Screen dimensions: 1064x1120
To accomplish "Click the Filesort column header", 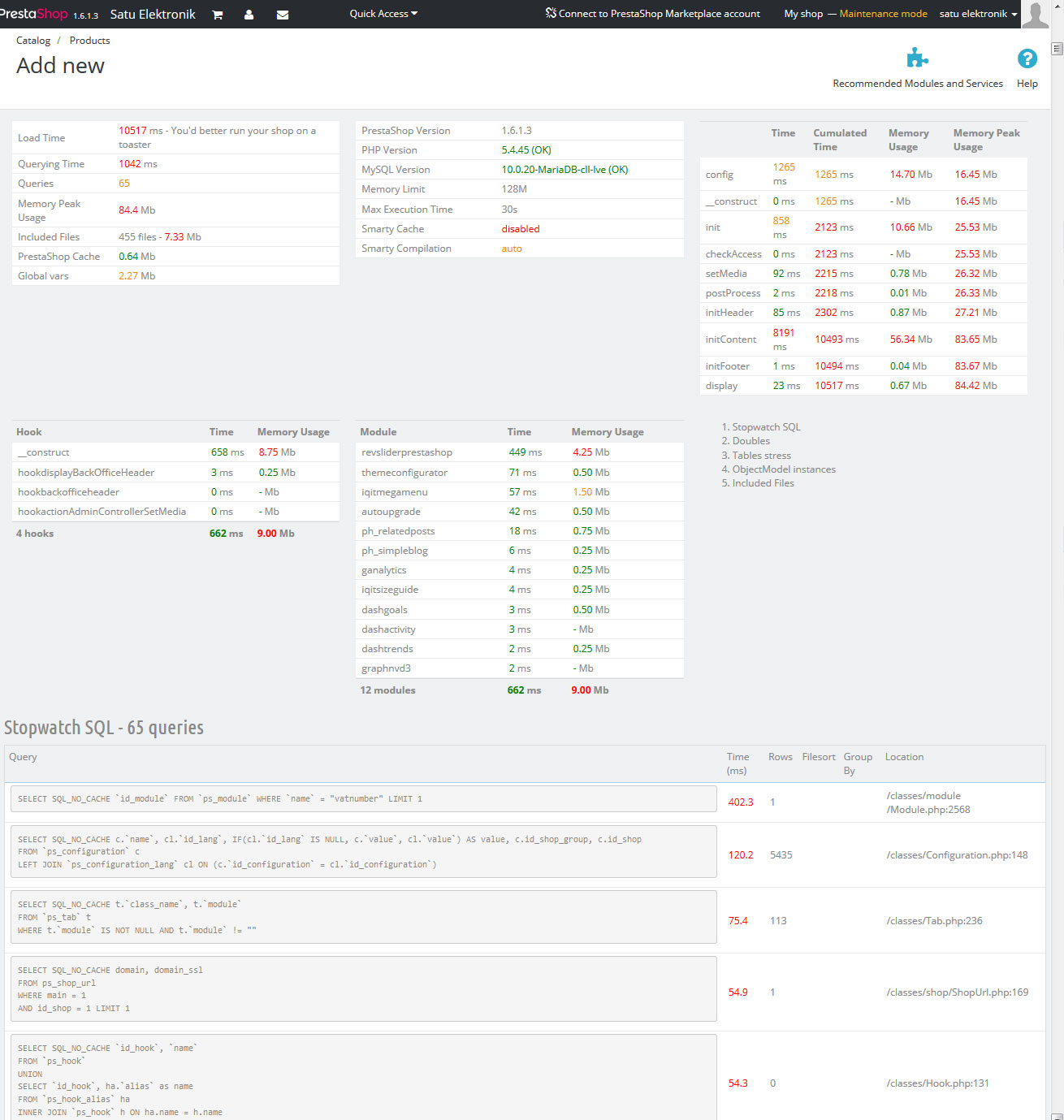I will (x=819, y=757).
